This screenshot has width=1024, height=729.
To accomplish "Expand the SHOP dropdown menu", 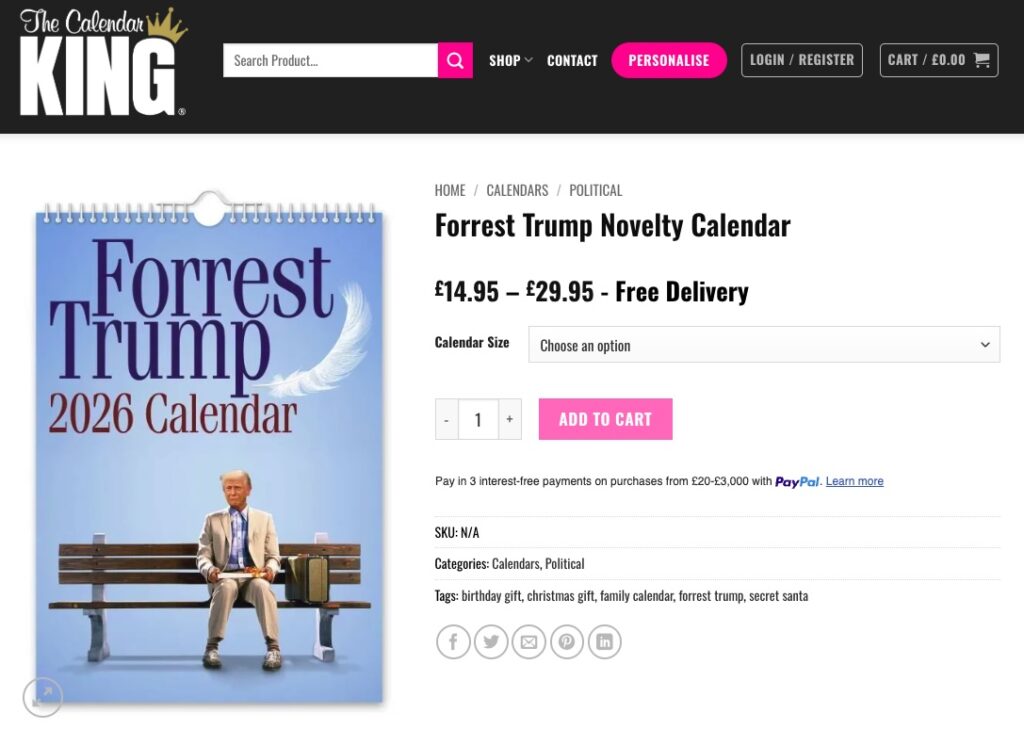I will pyautogui.click(x=509, y=60).
